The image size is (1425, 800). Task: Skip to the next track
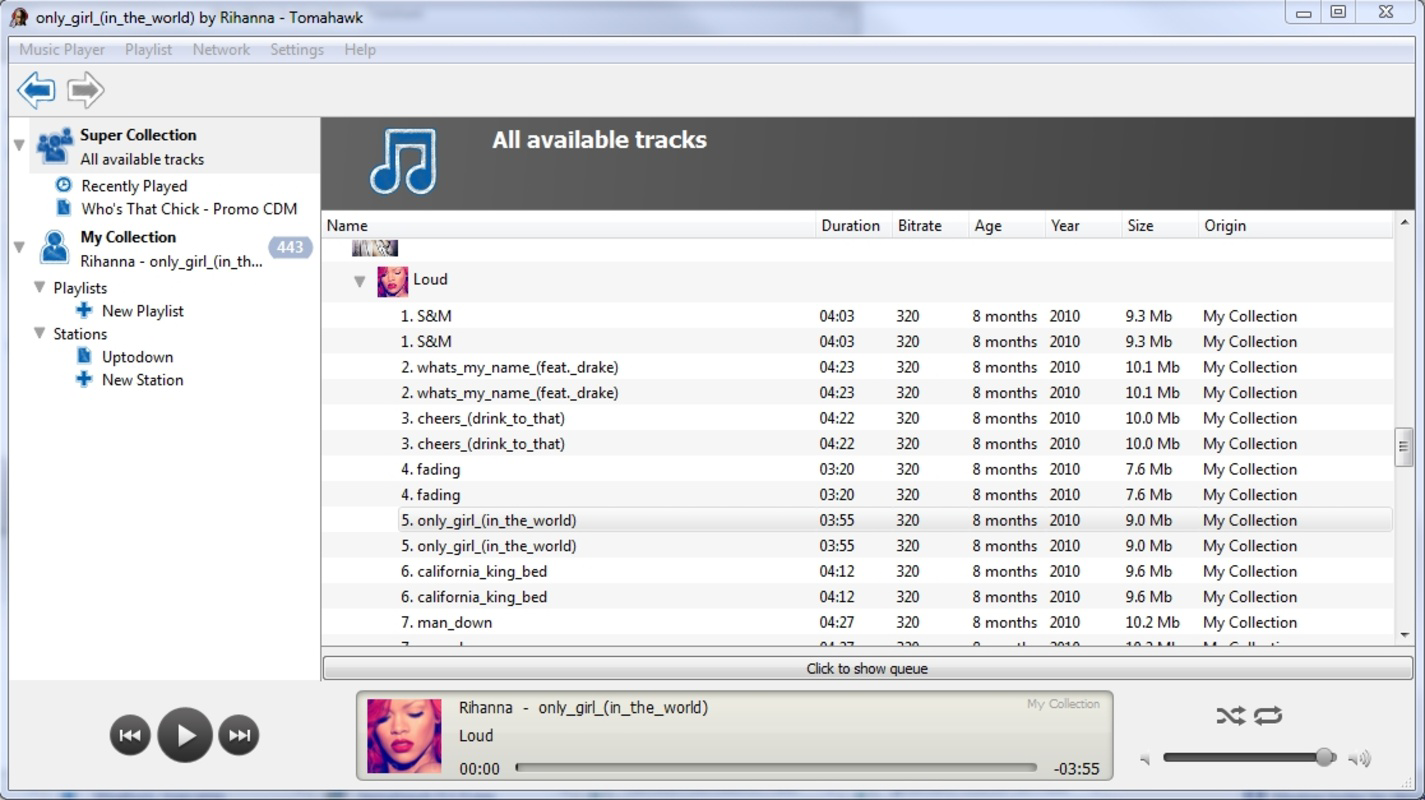click(239, 735)
